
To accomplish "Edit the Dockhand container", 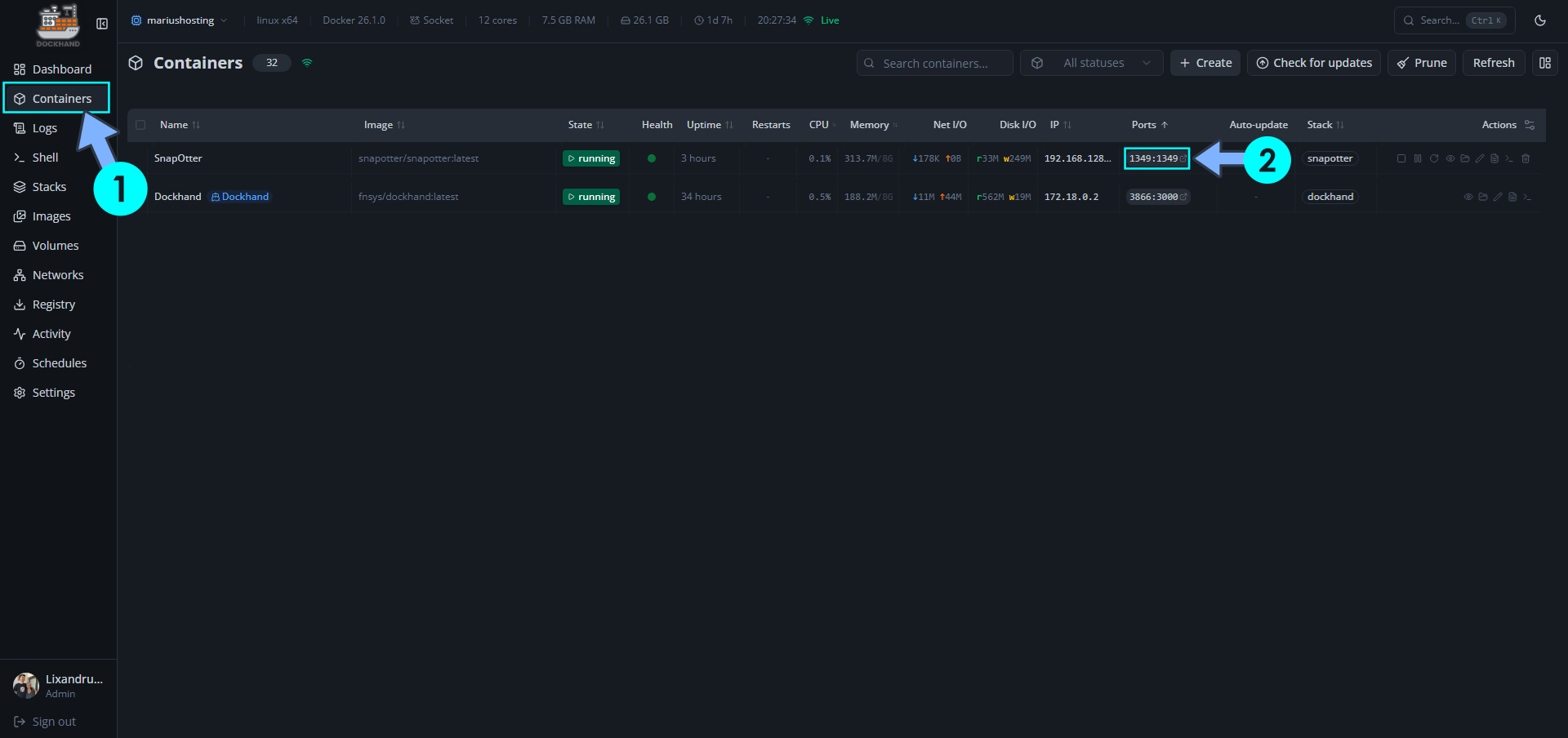I will click(x=1498, y=197).
